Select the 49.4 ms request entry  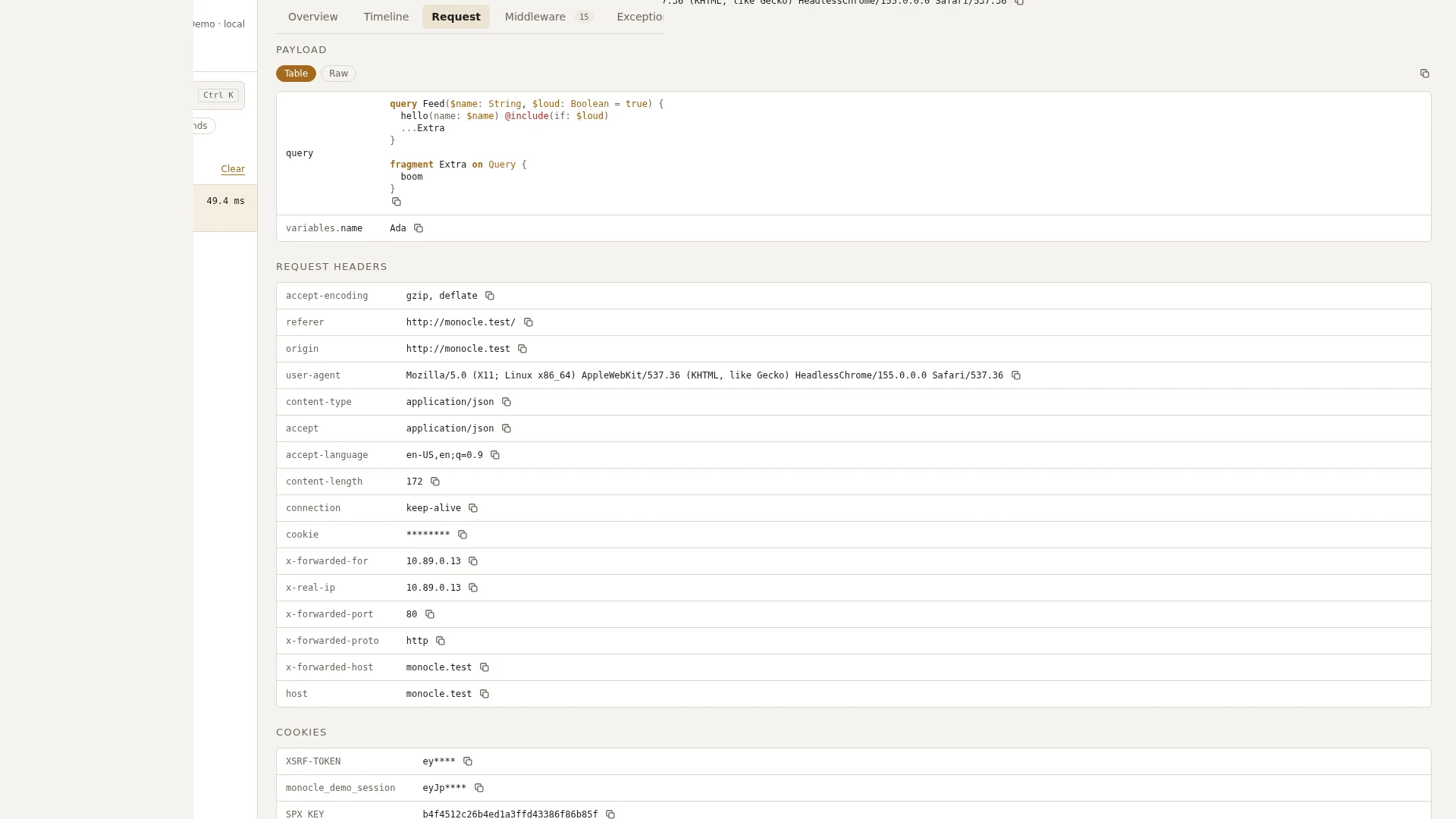point(225,208)
